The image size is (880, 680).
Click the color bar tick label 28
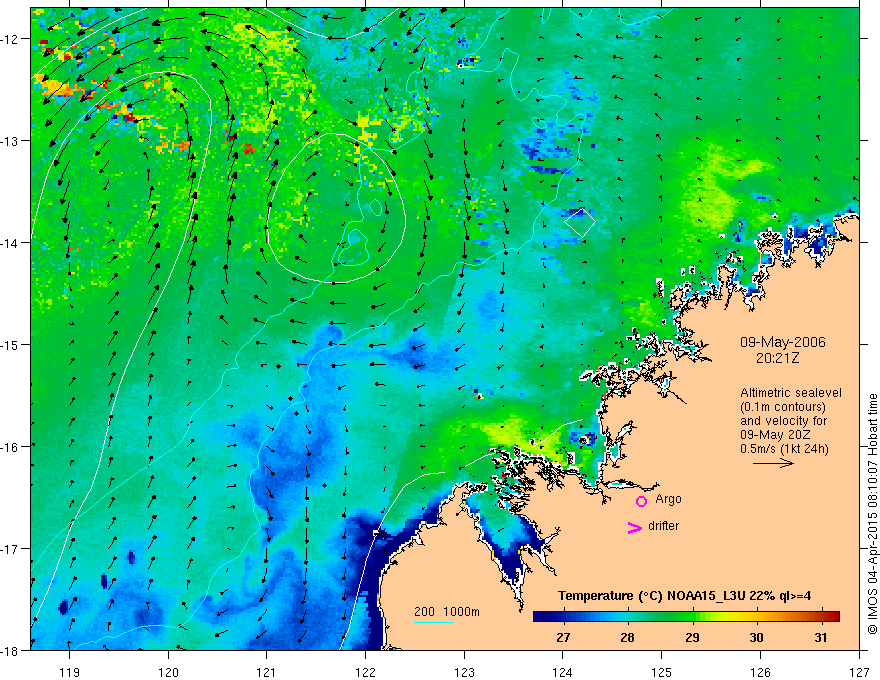[627, 637]
